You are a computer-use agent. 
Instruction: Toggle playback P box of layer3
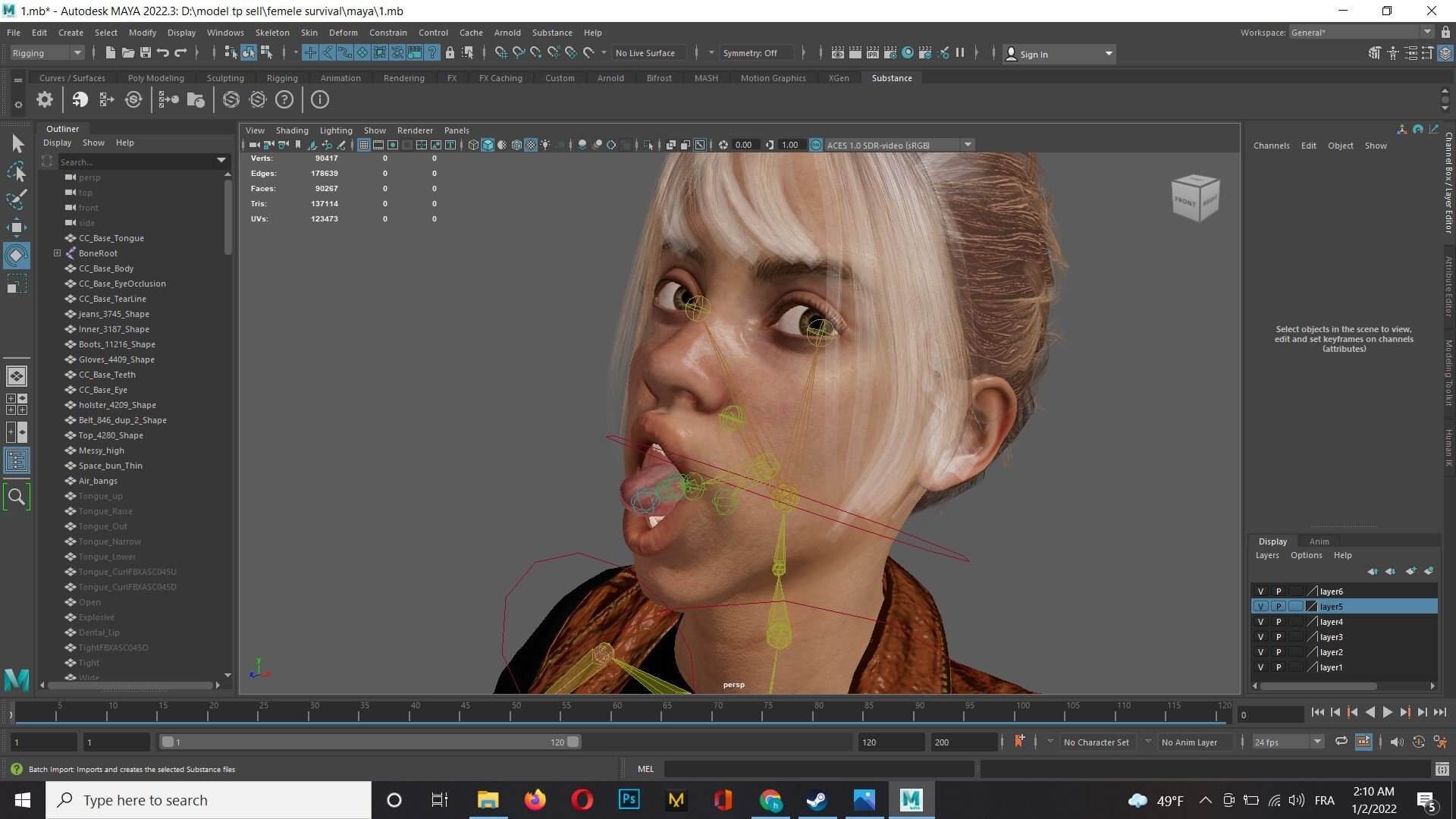[1279, 637]
